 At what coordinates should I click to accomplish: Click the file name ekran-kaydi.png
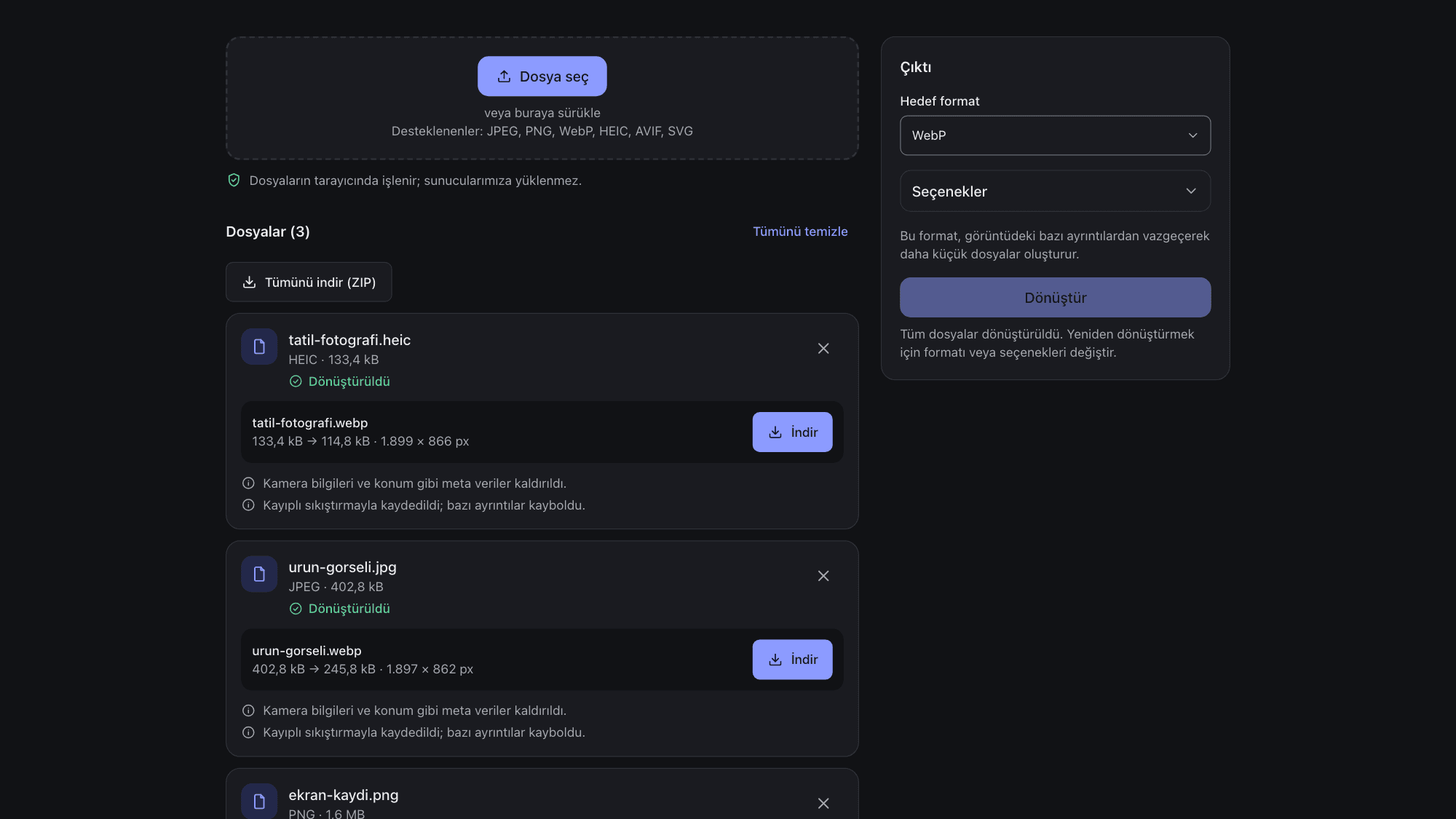pyautogui.click(x=344, y=795)
